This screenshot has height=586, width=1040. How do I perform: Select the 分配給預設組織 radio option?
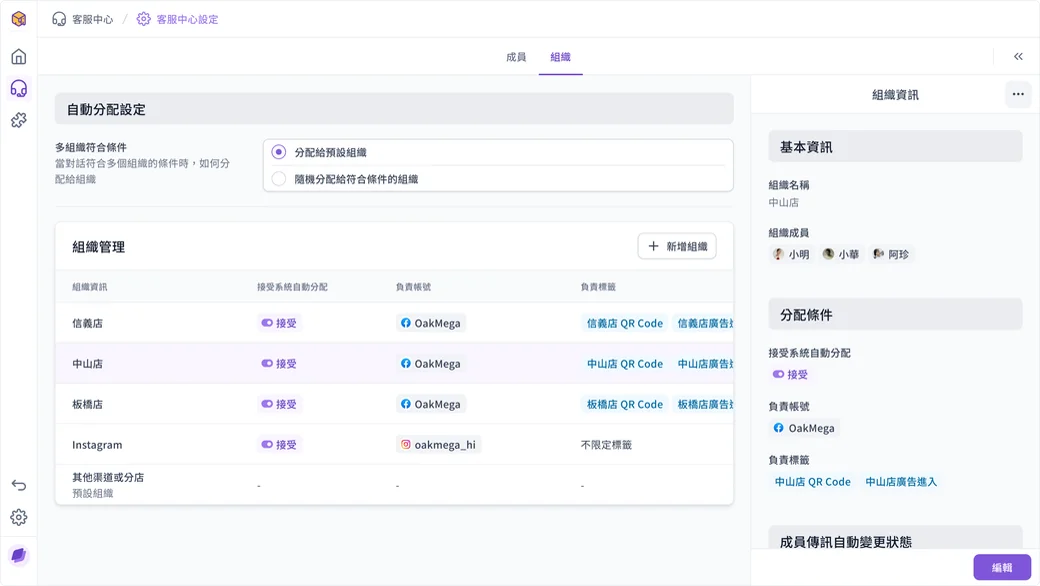(279, 152)
